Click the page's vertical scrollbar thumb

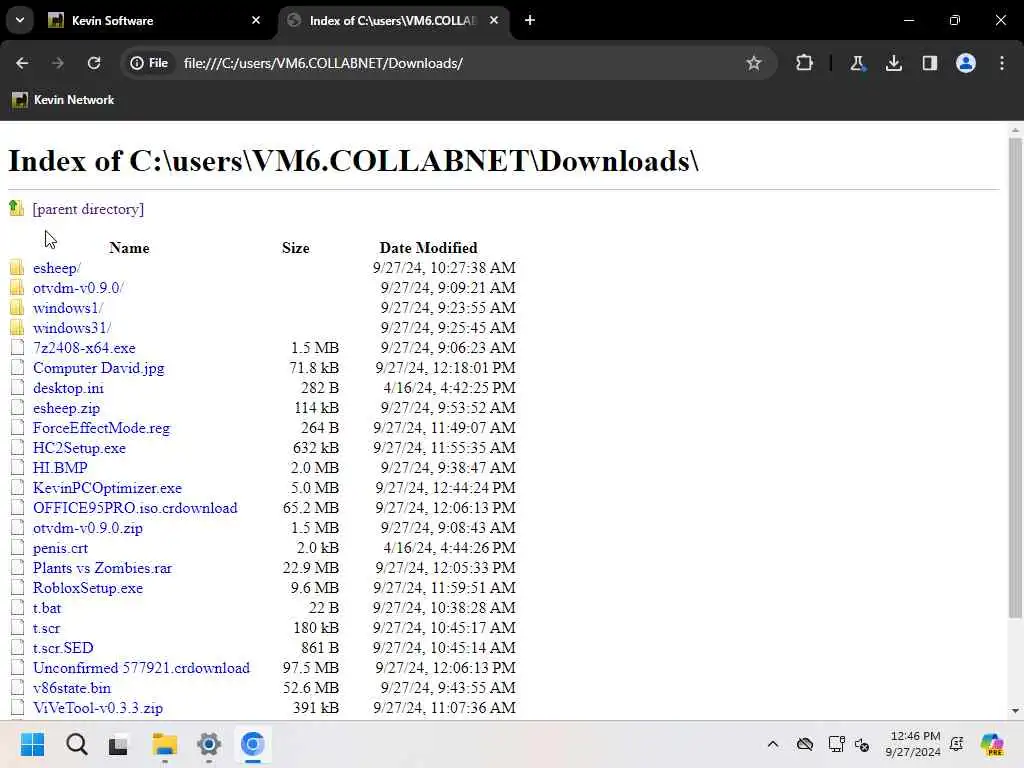click(1015, 377)
